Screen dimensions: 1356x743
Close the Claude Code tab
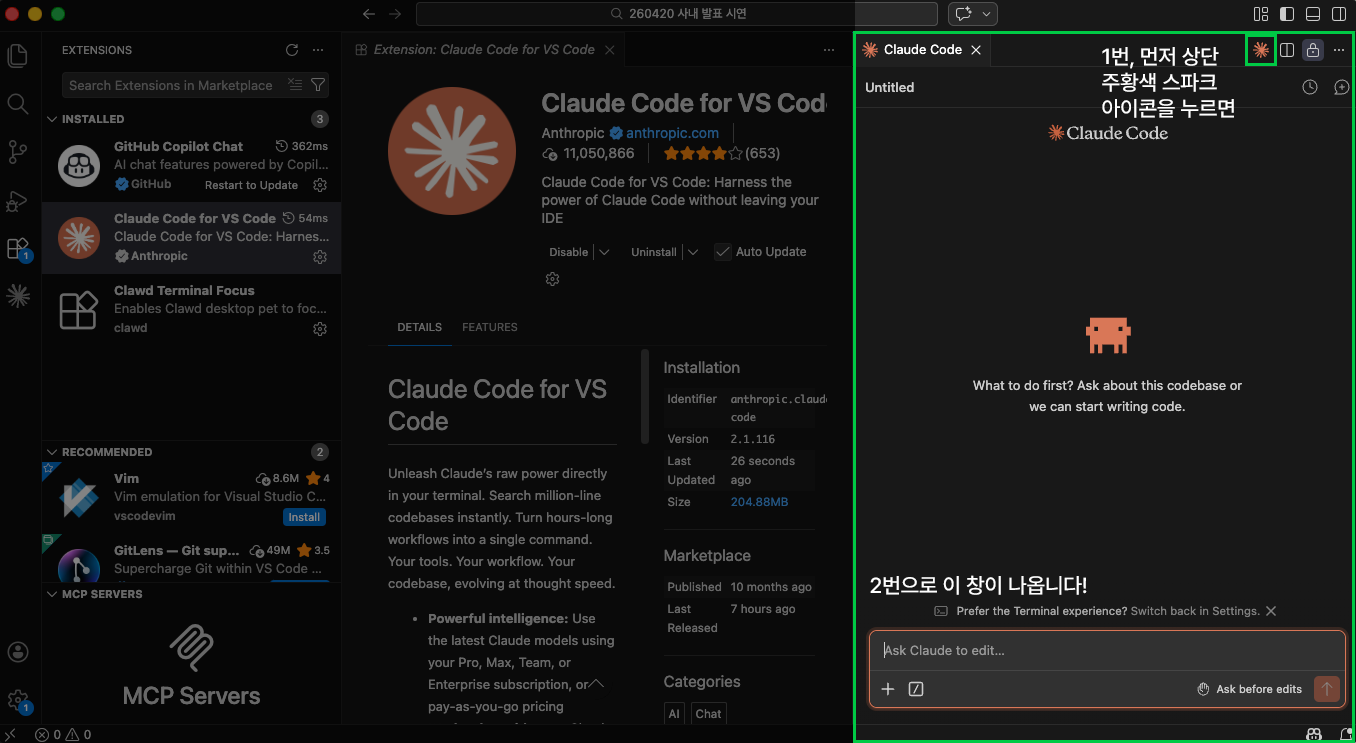tap(976, 50)
